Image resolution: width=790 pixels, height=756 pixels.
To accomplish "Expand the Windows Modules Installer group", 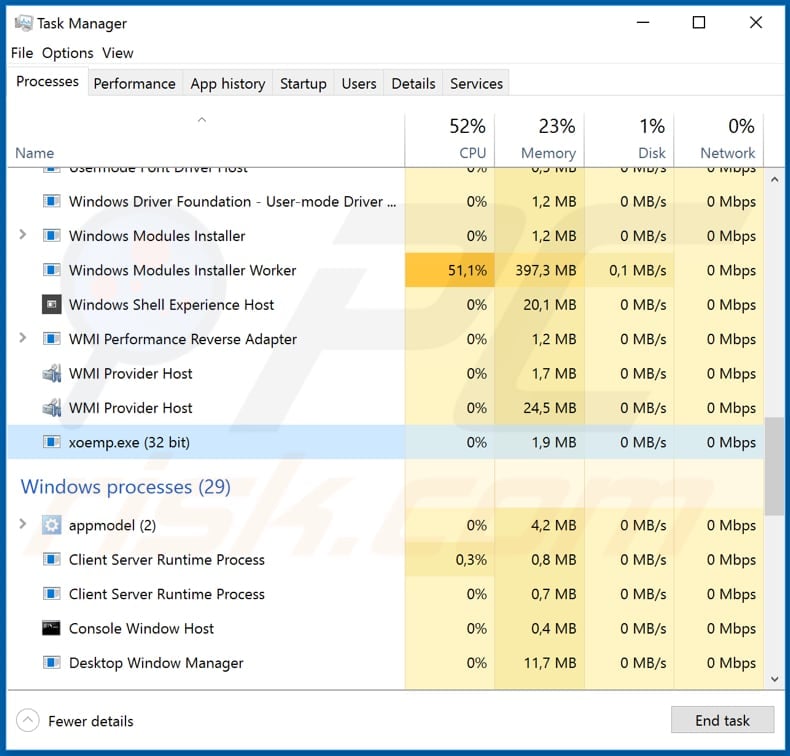I will point(23,235).
